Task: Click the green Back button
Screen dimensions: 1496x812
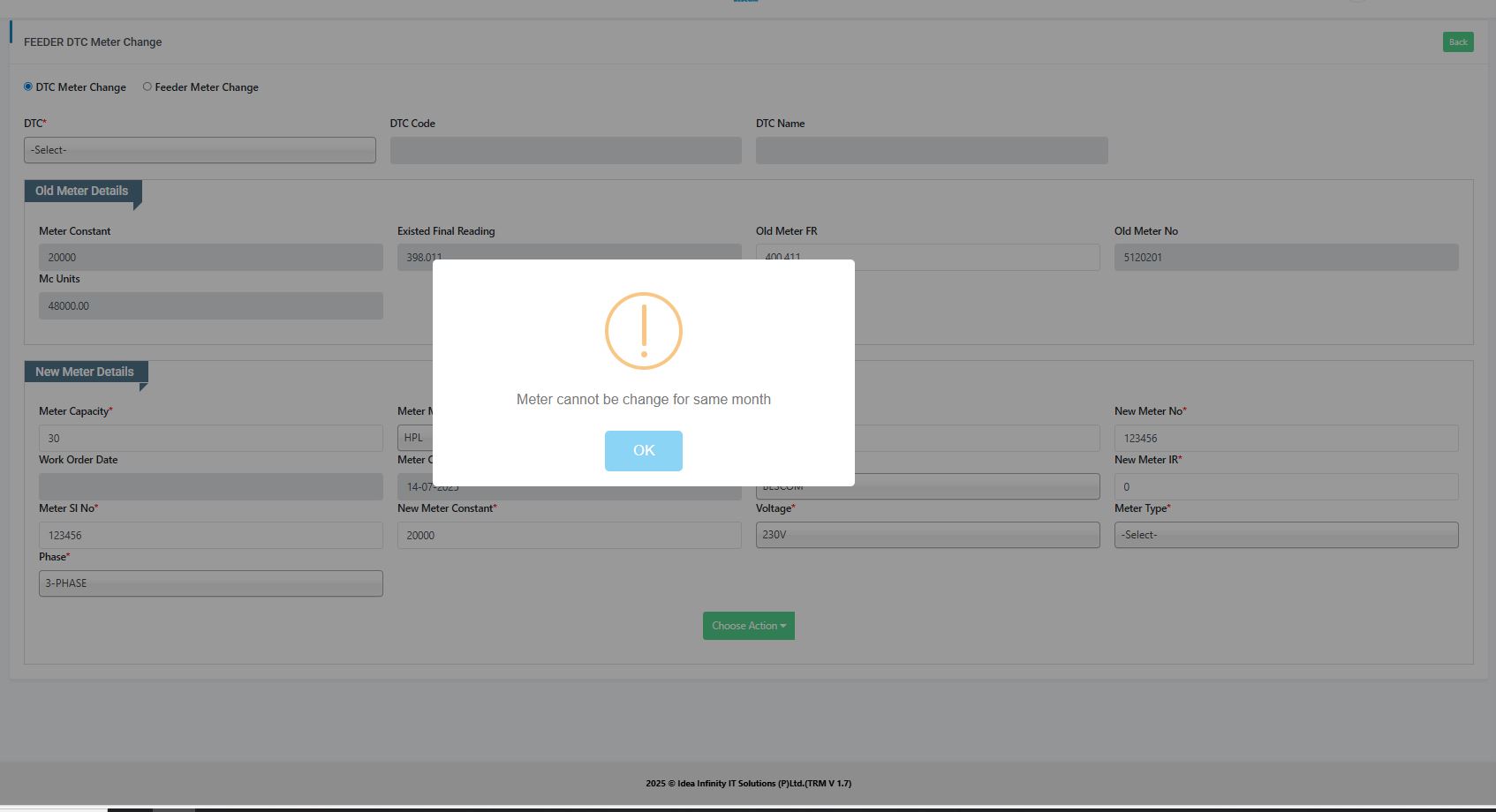Action: point(1458,41)
